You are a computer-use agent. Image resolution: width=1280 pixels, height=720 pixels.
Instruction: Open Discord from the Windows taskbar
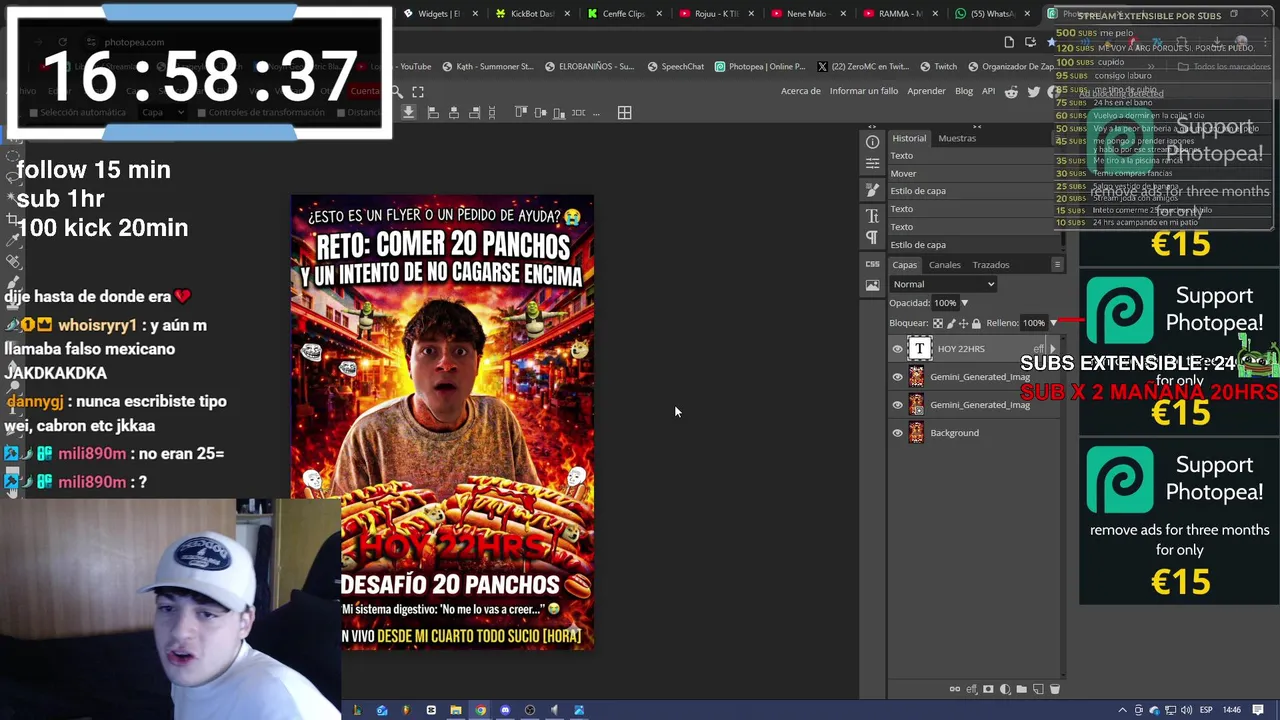(x=505, y=710)
